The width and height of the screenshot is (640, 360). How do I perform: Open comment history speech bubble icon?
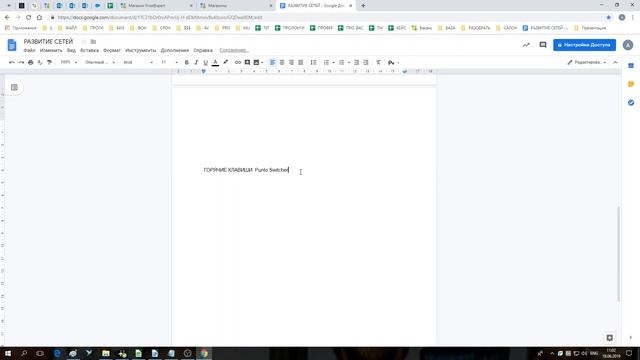click(542, 45)
